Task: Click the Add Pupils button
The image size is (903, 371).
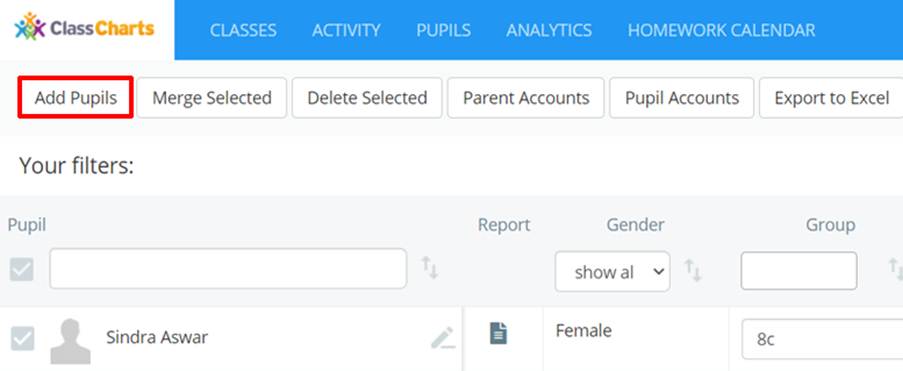Action: pyautogui.click(x=75, y=97)
